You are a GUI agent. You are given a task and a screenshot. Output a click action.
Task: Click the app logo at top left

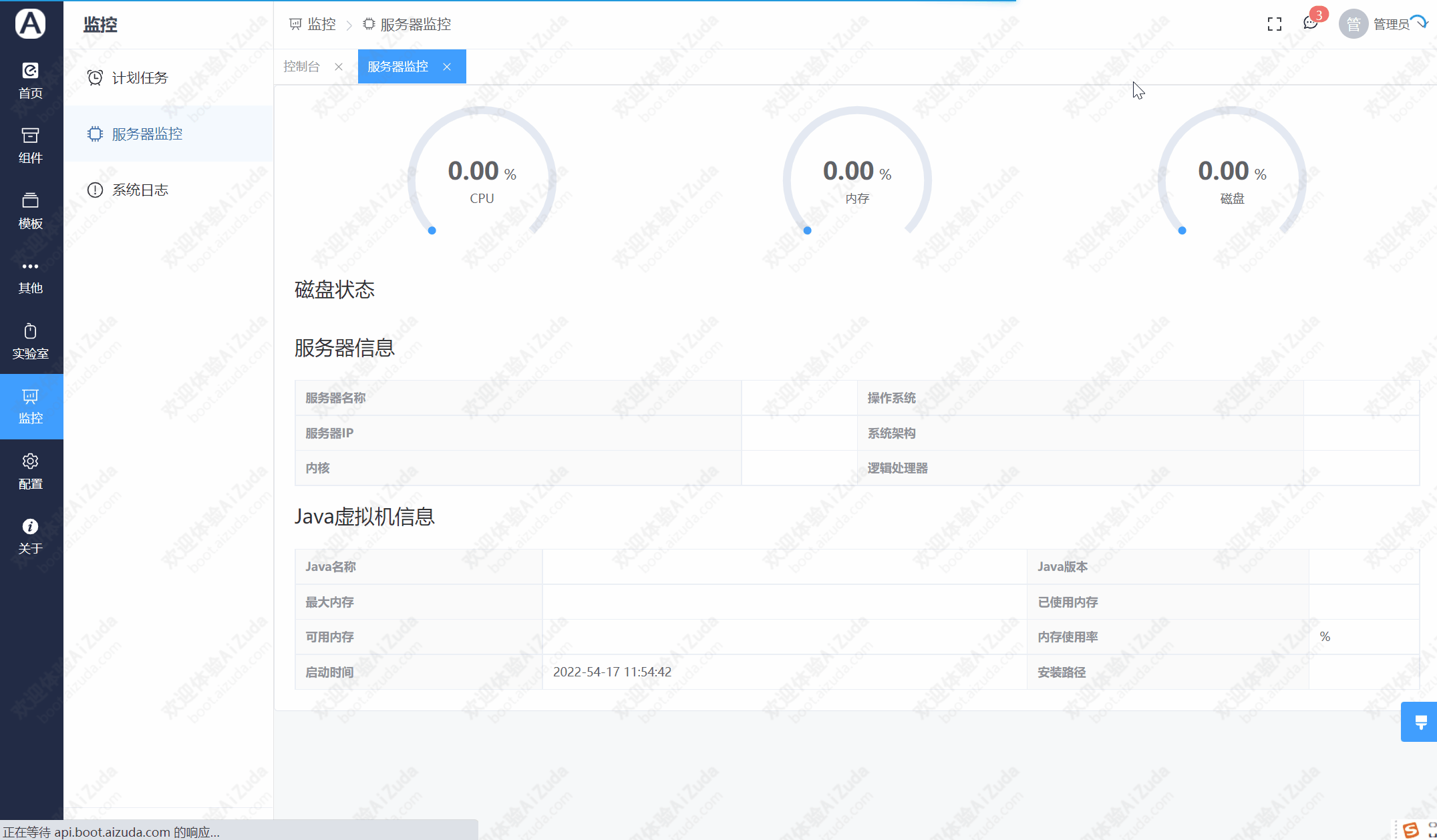coord(31,23)
